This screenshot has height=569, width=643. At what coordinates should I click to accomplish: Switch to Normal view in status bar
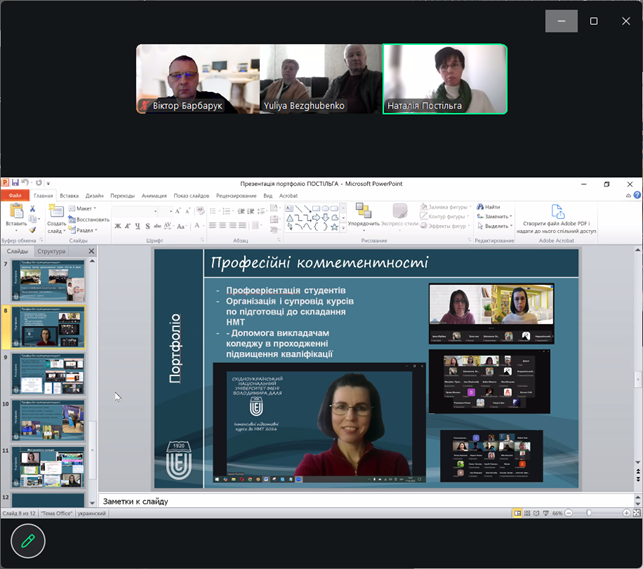[x=518, y=513]
